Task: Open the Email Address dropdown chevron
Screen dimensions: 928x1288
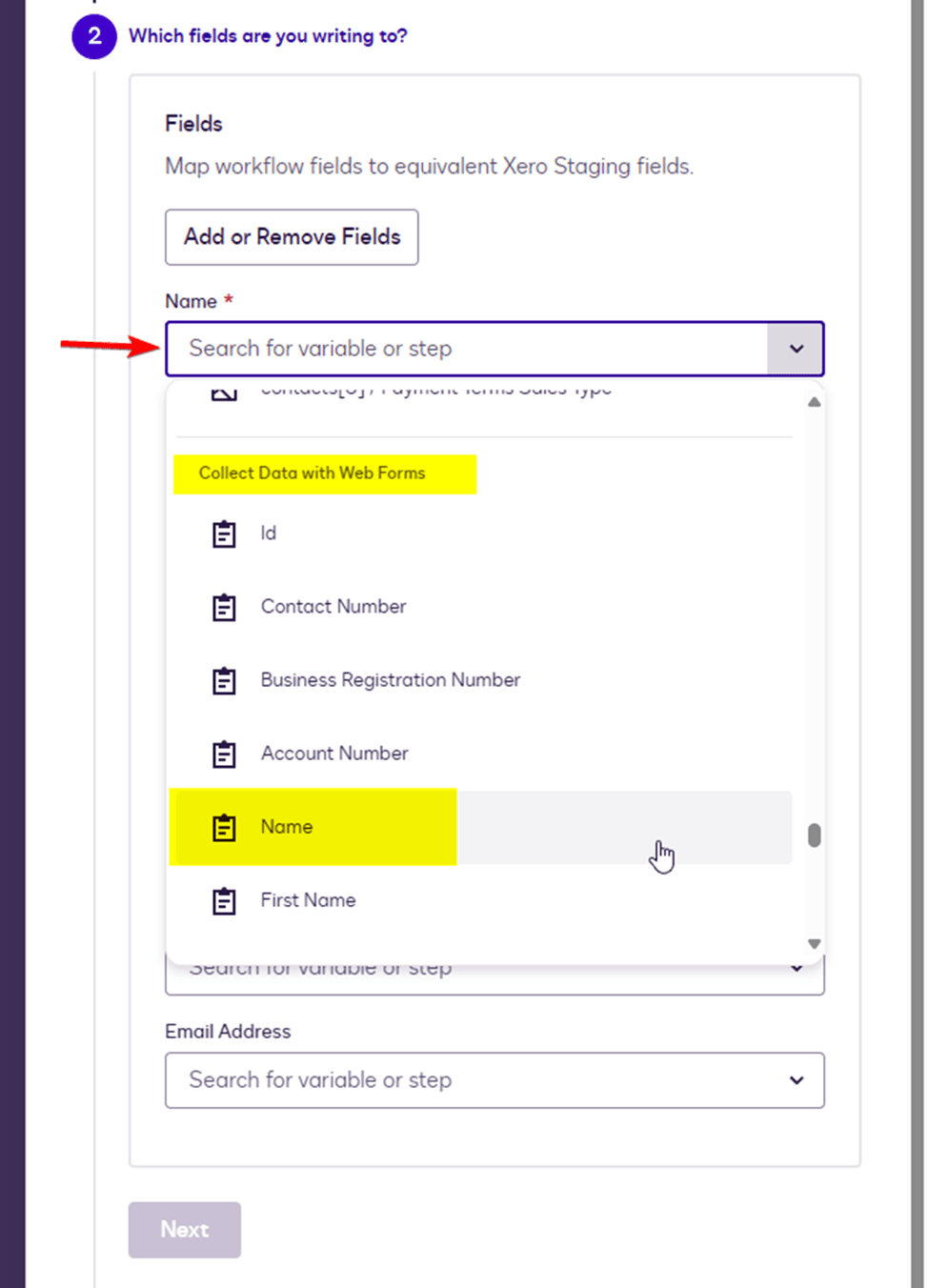Action: tap(797, 1080)
